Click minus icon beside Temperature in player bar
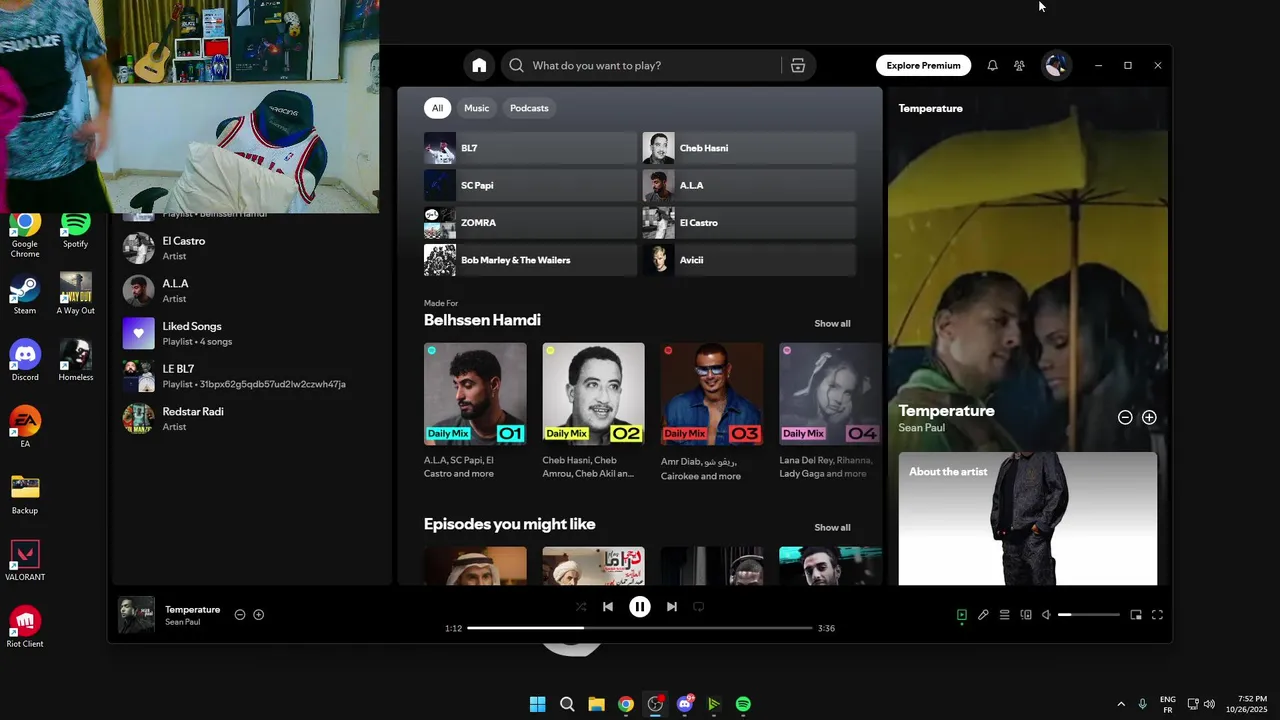Image resolution: width=1280 pixels, height=720 pixels. (x=240, y=614)
